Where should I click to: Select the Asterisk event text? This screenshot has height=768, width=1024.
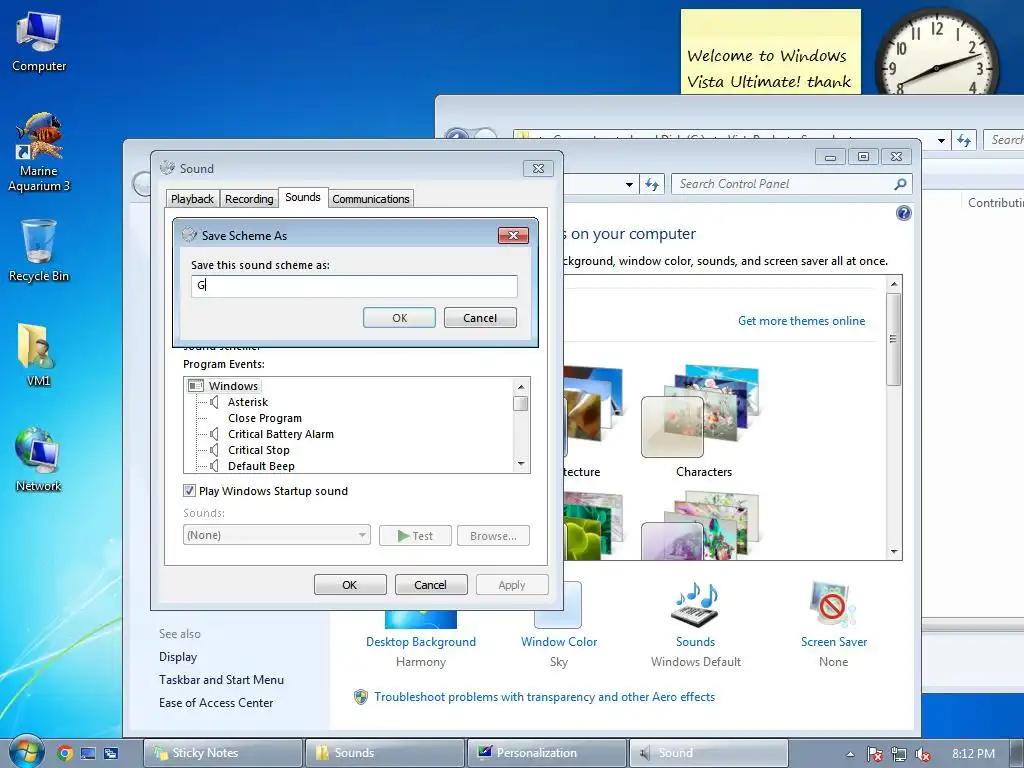tap(248, 402)
